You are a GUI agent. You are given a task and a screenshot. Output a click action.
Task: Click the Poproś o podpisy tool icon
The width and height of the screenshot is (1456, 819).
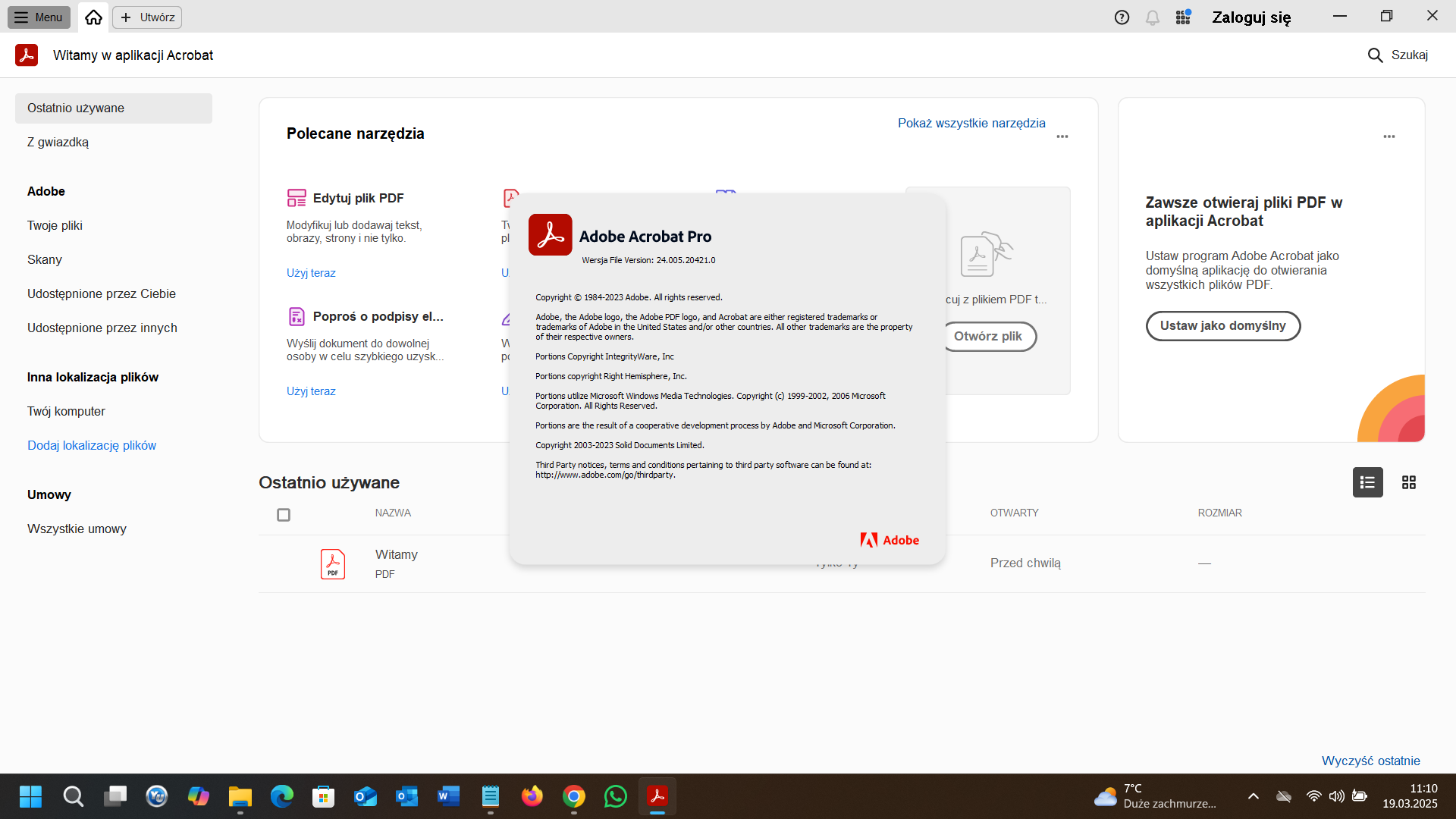click(x=297, y=316)
